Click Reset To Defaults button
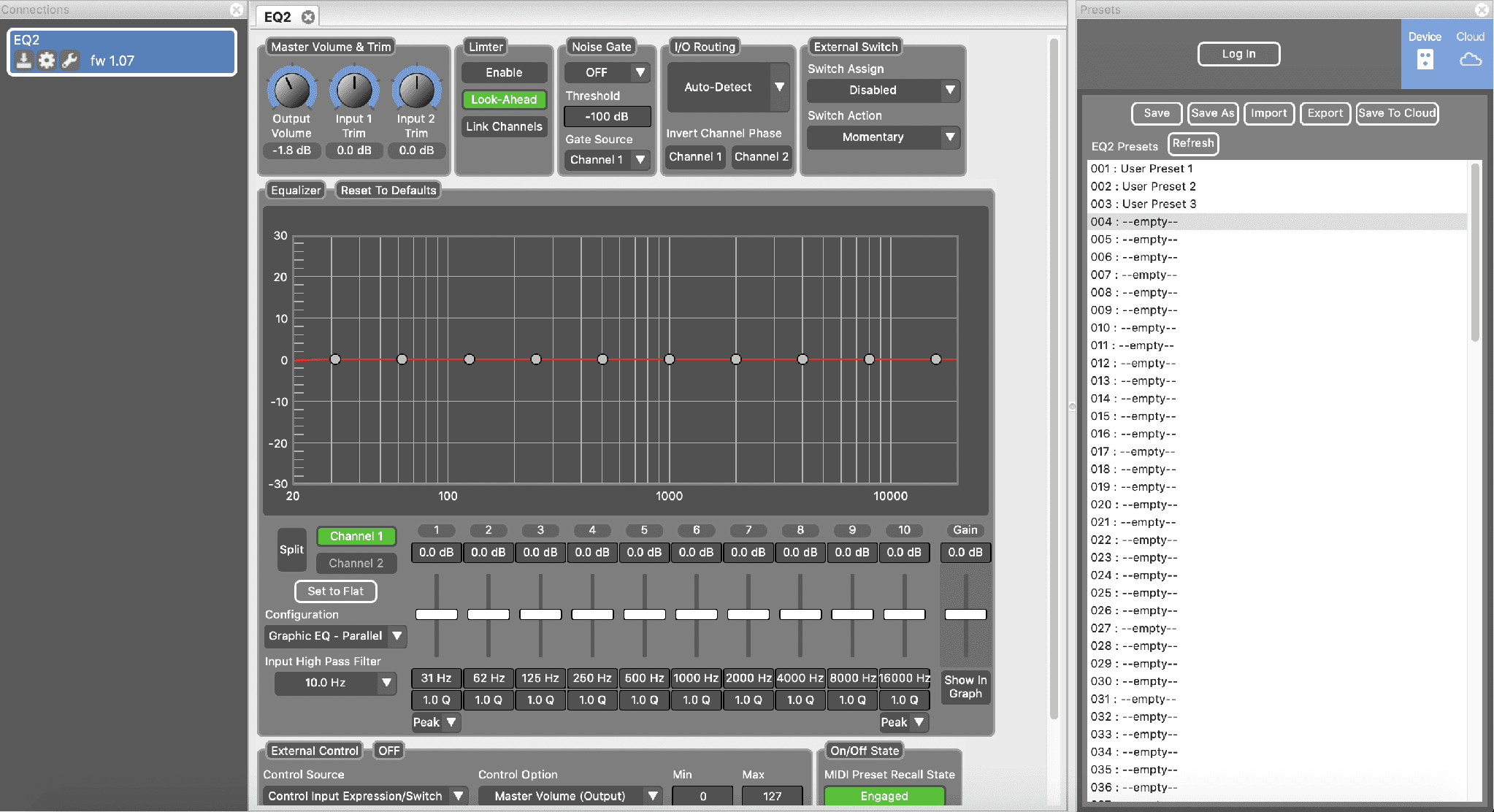Image resolution: width=1494 pixels, height=812 pixels. 388,190
